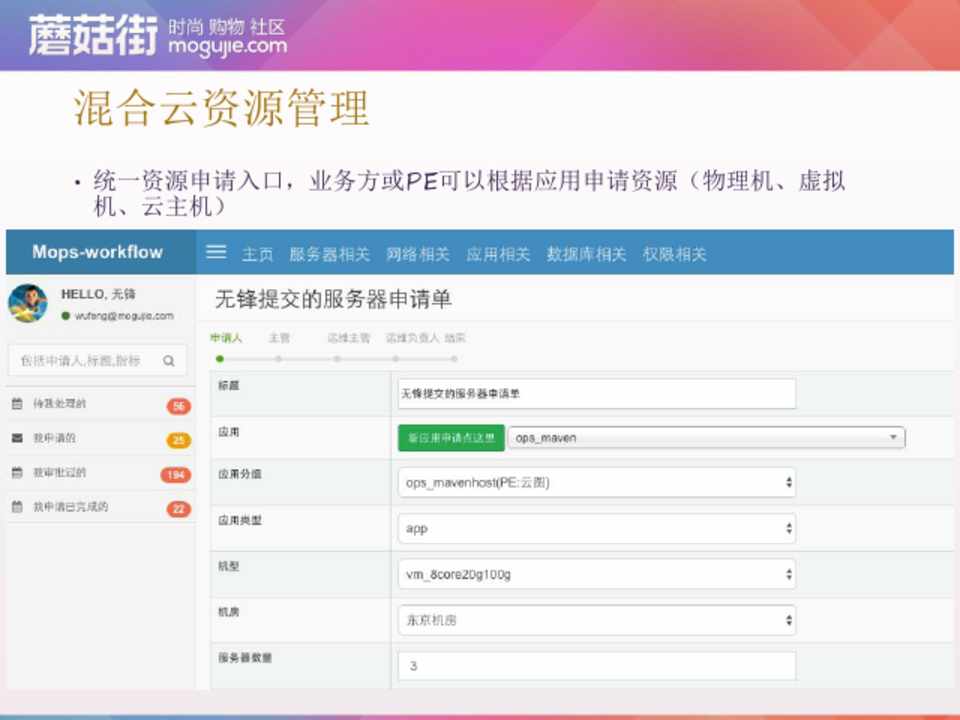Click the green new application request button

pos(450,438)
